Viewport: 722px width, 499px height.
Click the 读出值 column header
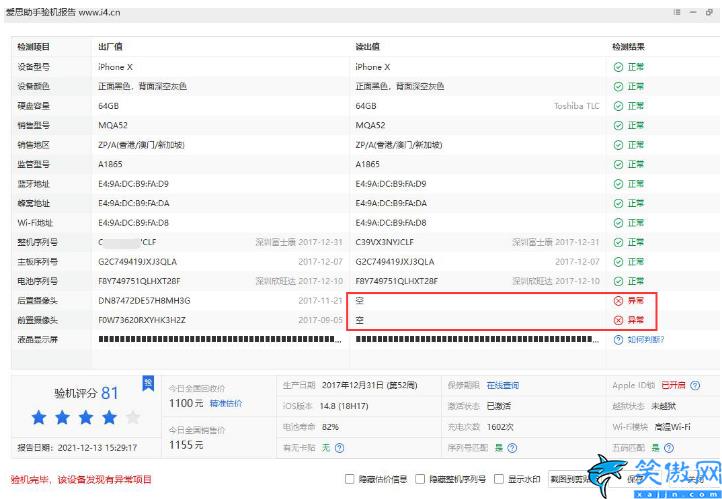(367, 47)
